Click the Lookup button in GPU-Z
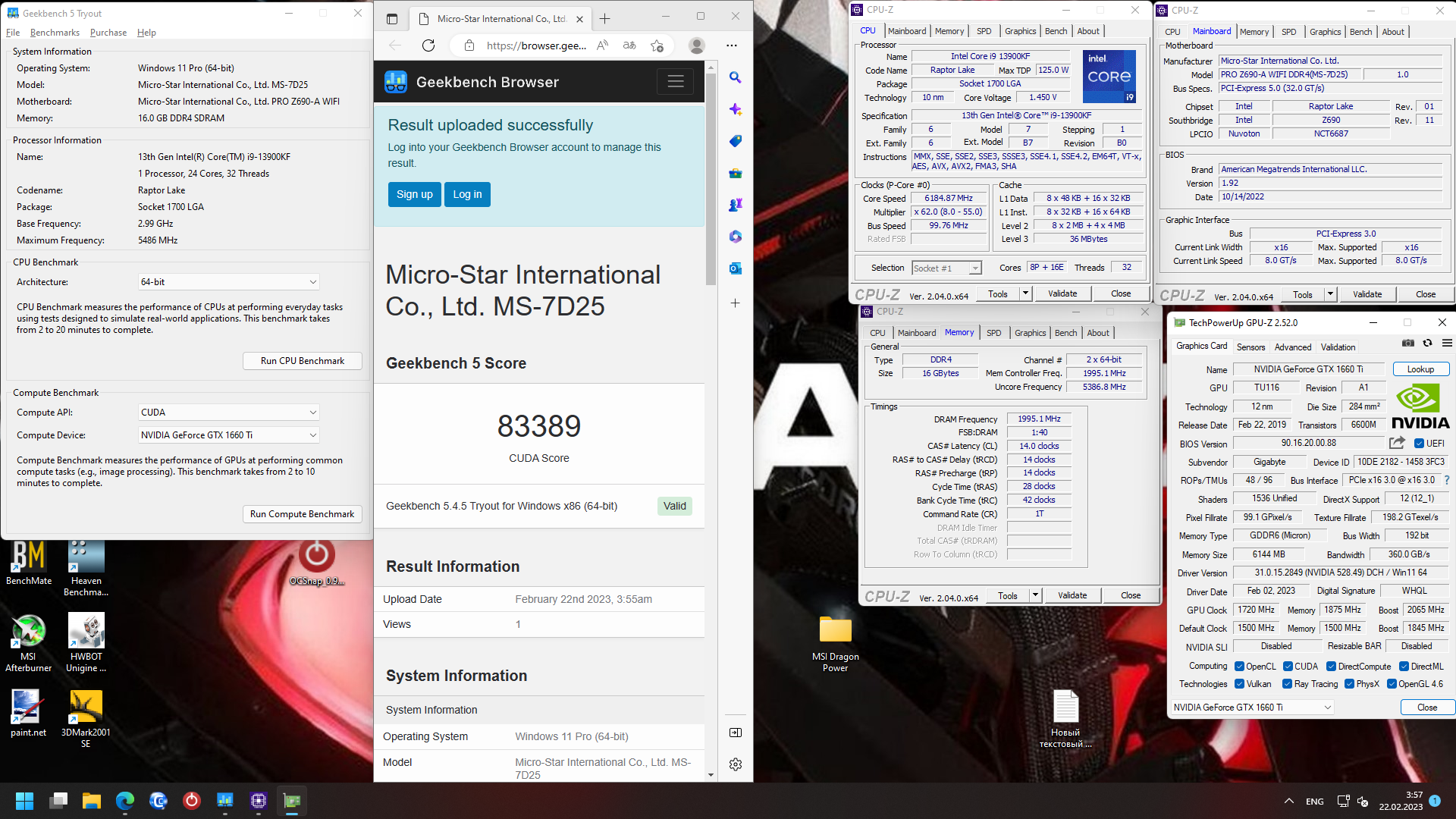 1420,369
